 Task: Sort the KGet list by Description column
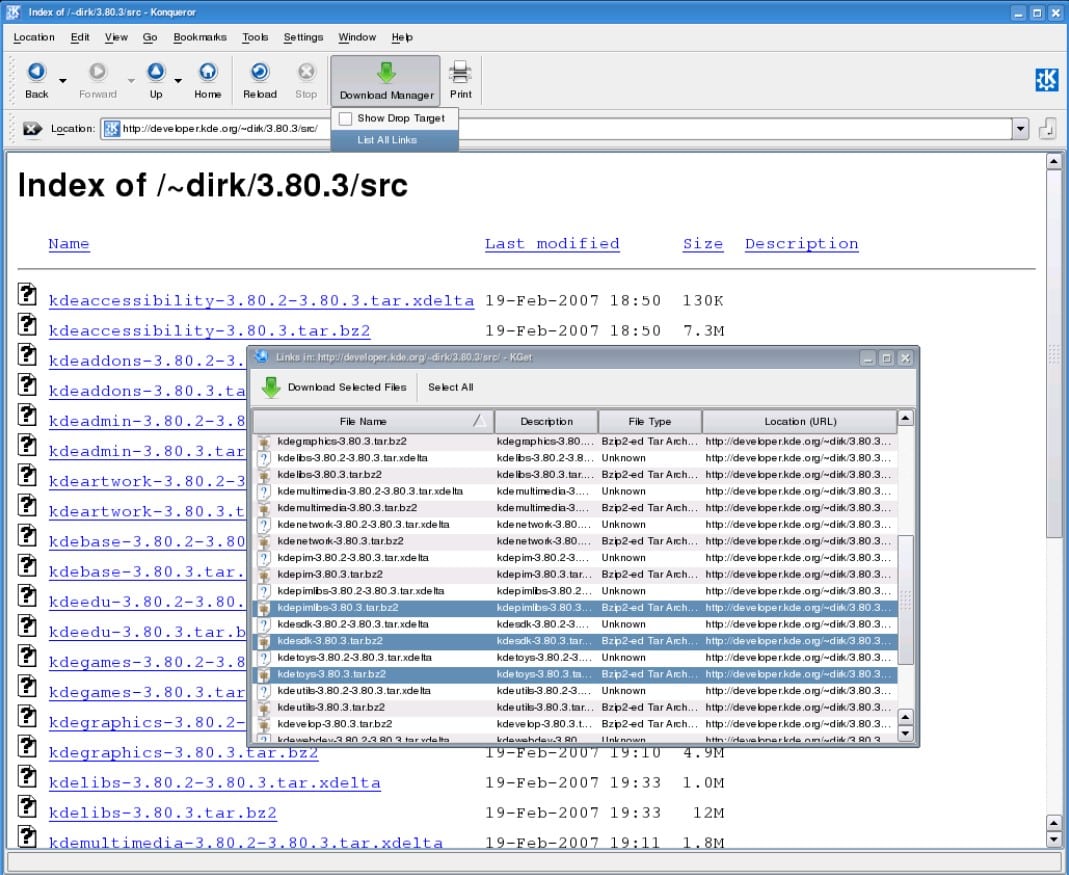546,421
